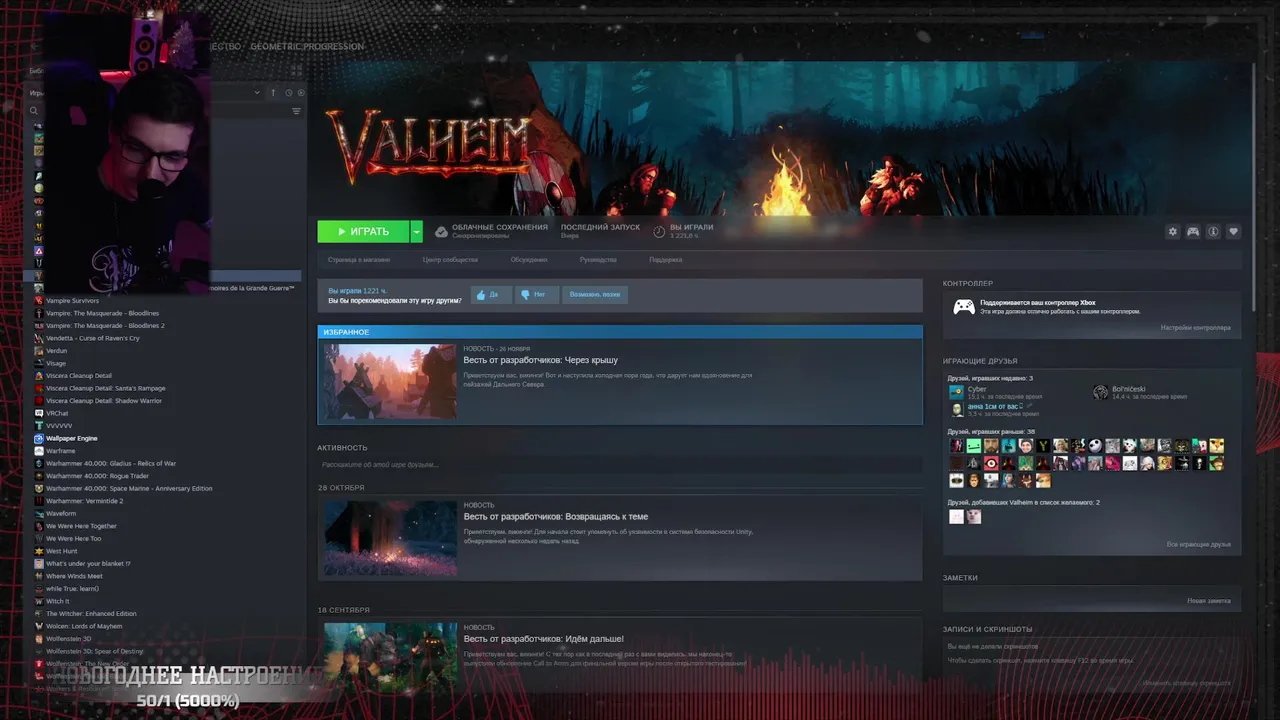Expand the library collection dropdown chevron
The width and height of the screenshot is (1280, 720).
[x=257, y=92]
